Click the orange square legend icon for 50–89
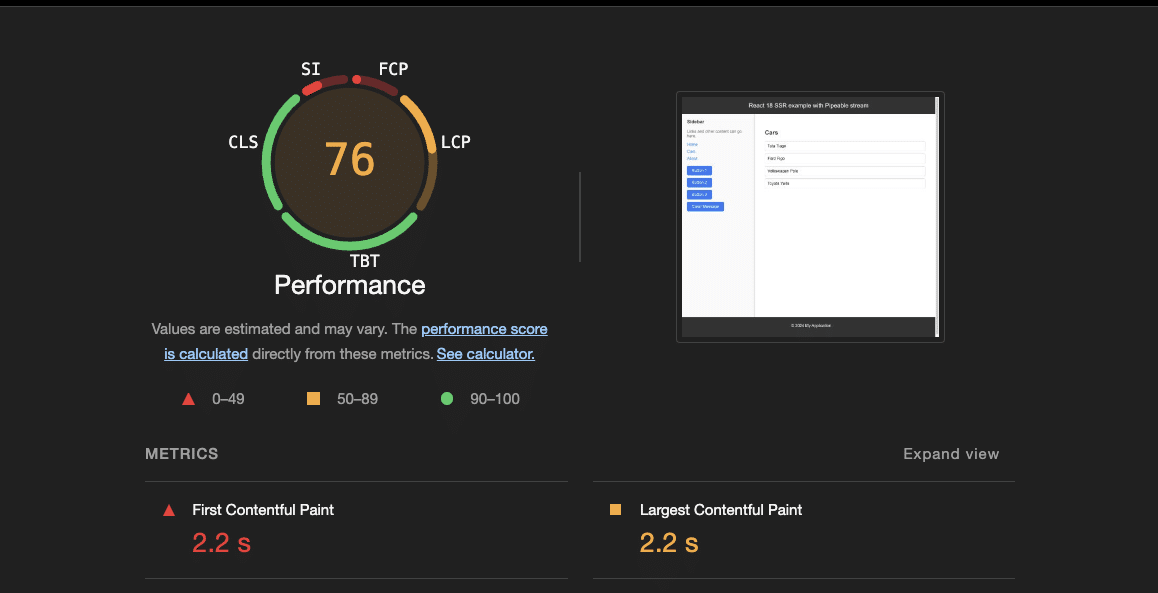Viewport: 1158px width, 593px height. [x=313, y=399]
